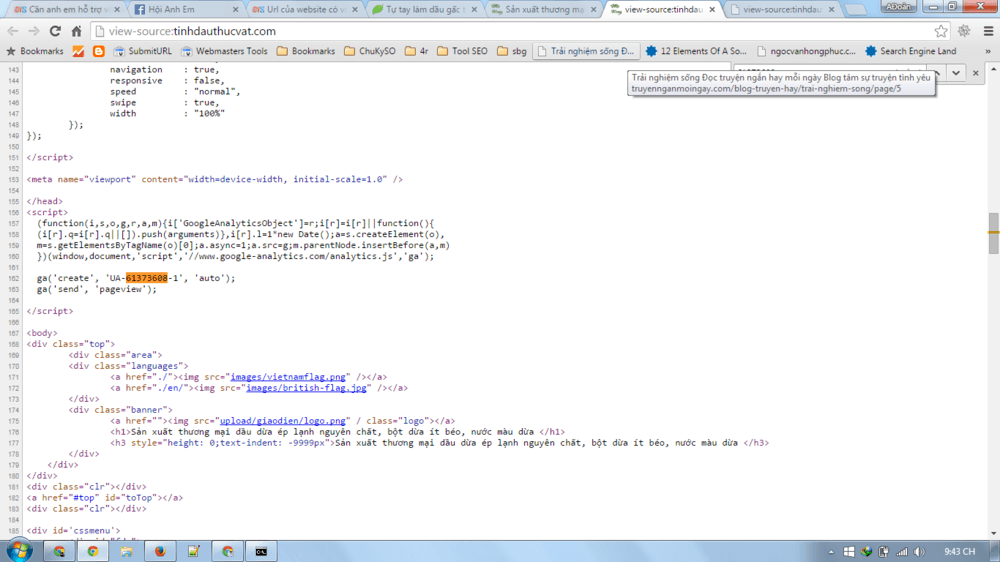
Task: Open the images/british-flag.jpg source link
Action: pos(306,388)
